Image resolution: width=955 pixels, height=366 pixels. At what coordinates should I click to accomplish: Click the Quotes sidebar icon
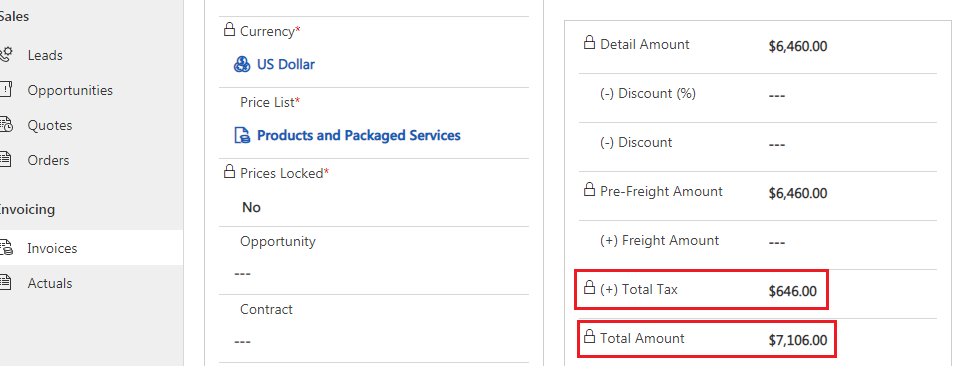point(5,125)
